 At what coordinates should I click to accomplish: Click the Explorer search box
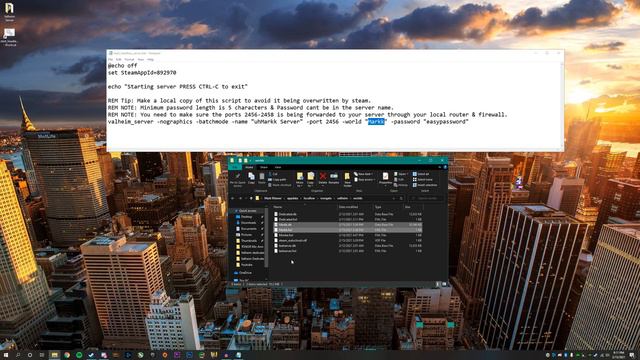[x=427, y=198]
